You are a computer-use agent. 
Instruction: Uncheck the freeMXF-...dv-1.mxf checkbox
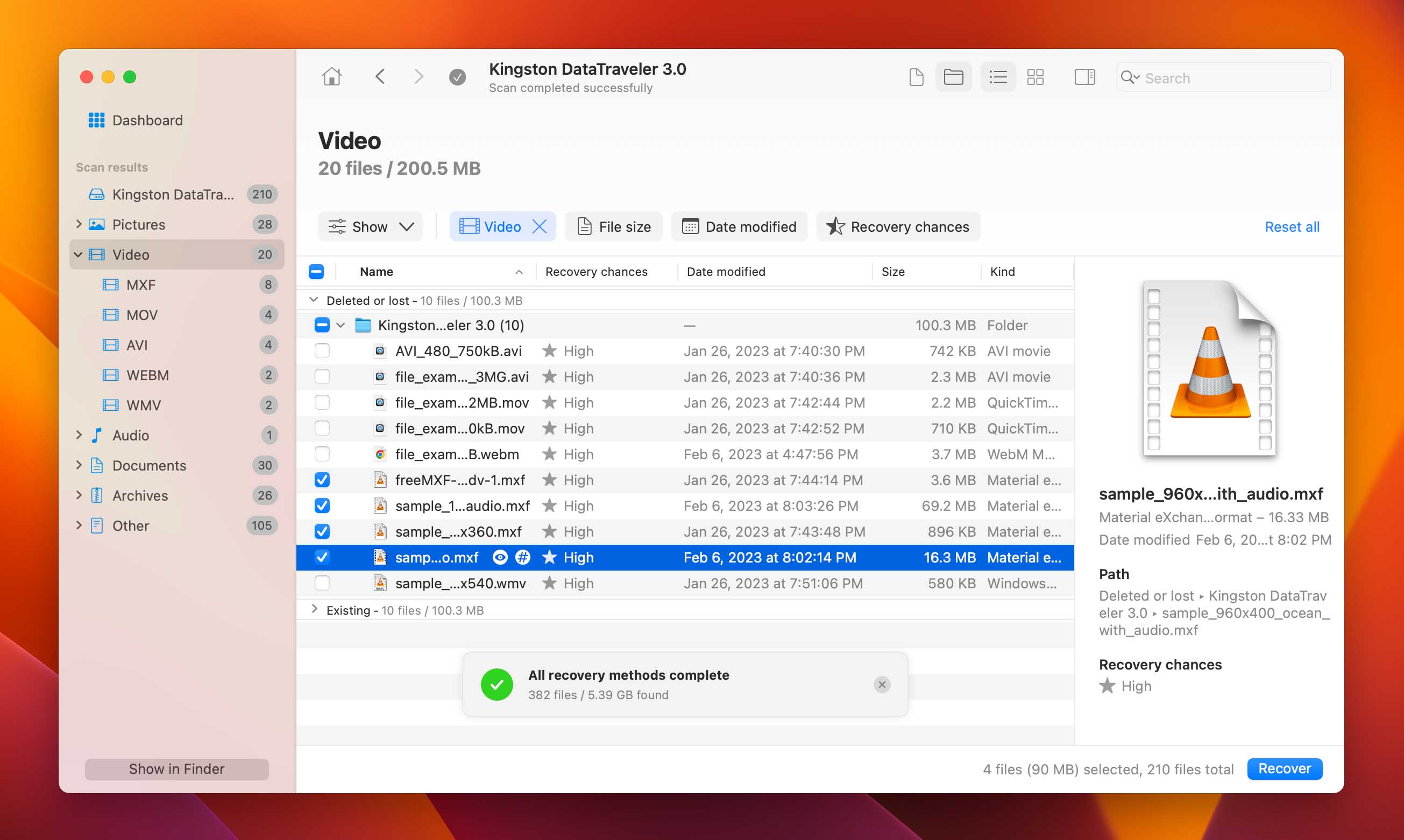click(x=322, y=480)
